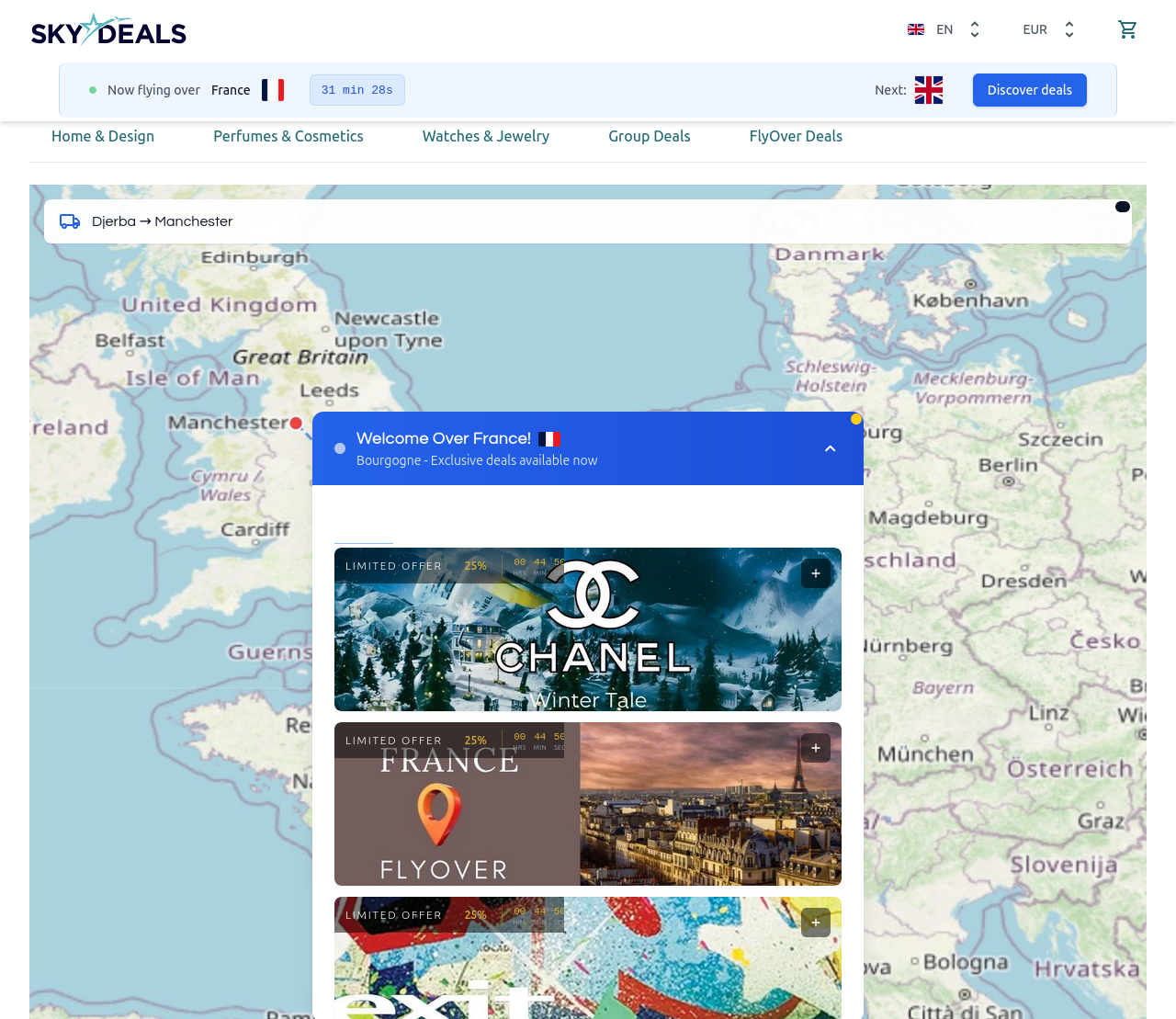Click the Discover deals button
The height and width of the screenshot is (1019, 1176).
coord(1029,89)
